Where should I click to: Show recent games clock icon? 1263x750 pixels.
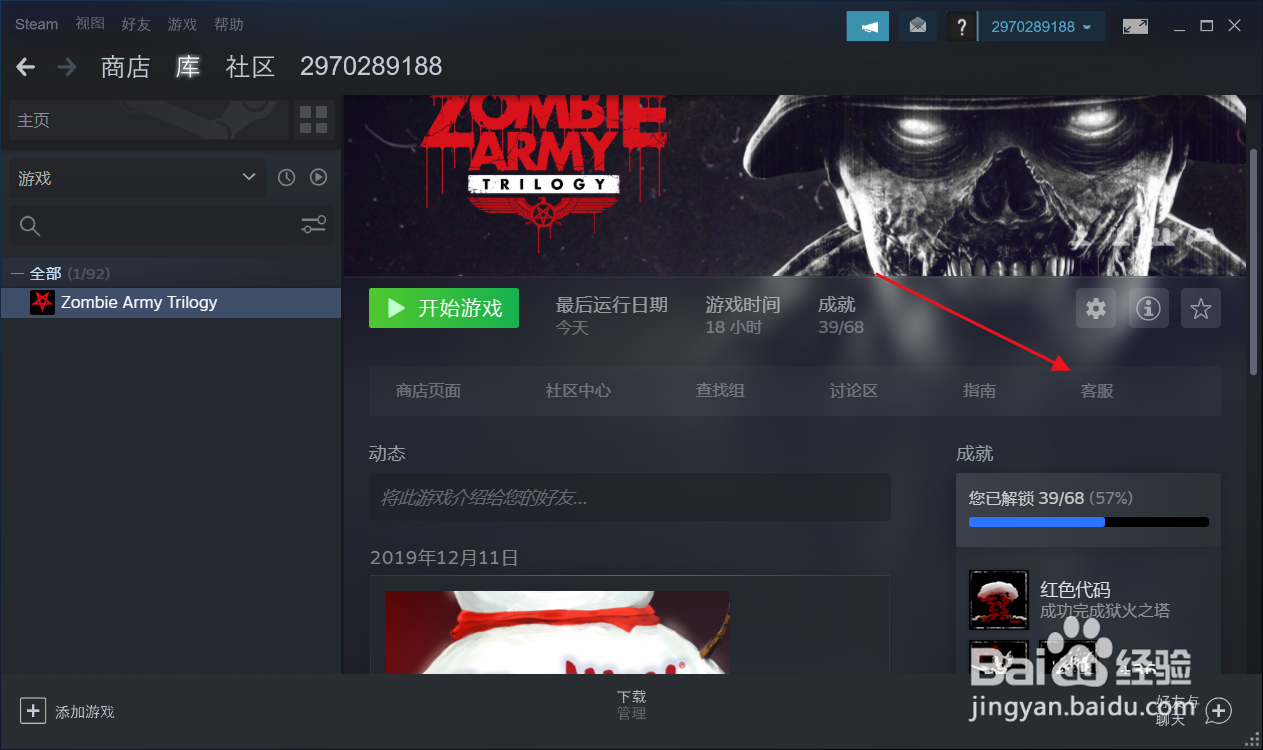287,178
